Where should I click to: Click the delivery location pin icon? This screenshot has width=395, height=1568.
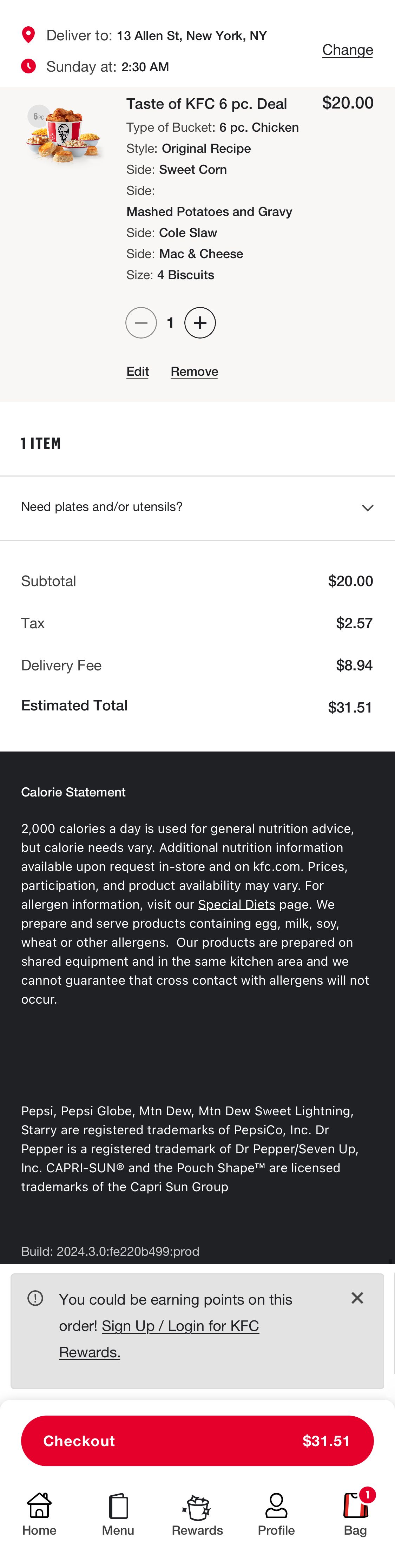coord(28,35)
